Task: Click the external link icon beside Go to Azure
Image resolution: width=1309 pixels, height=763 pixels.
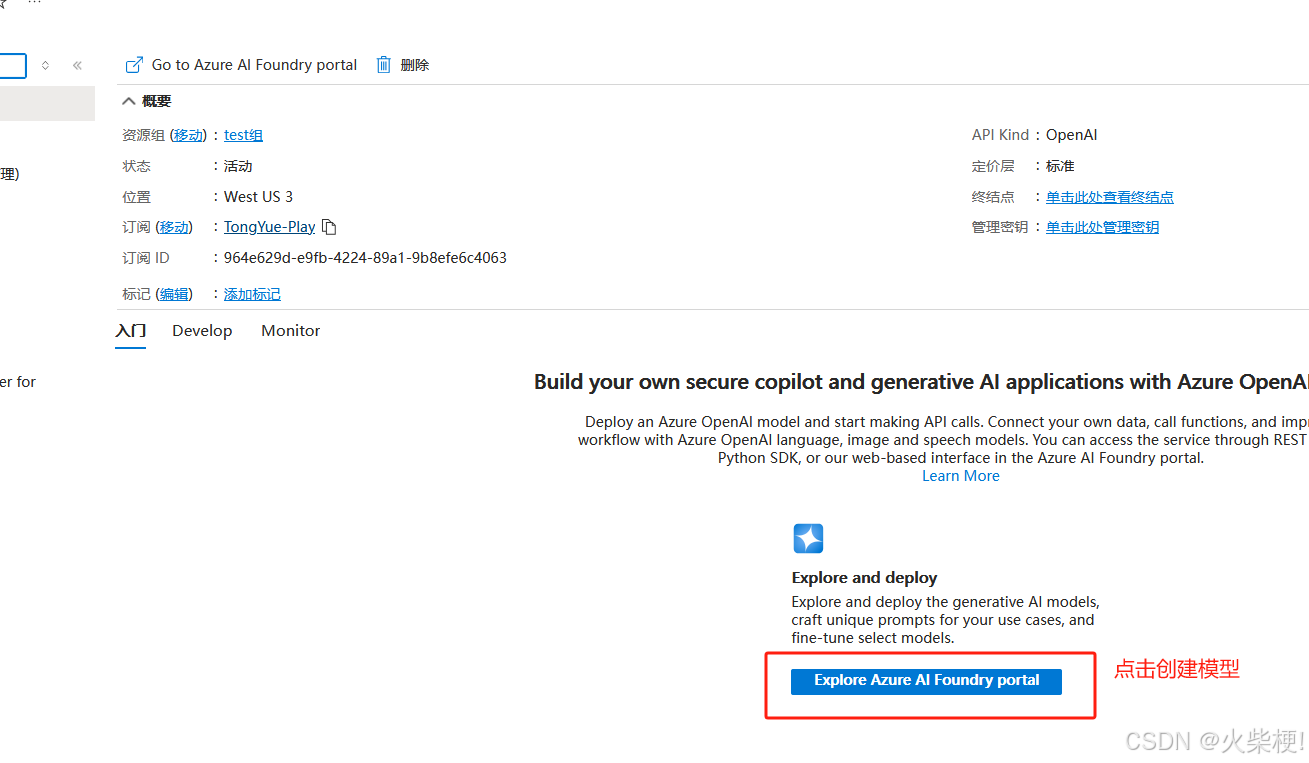Action: pyautogui.click(x=134, y=65)
